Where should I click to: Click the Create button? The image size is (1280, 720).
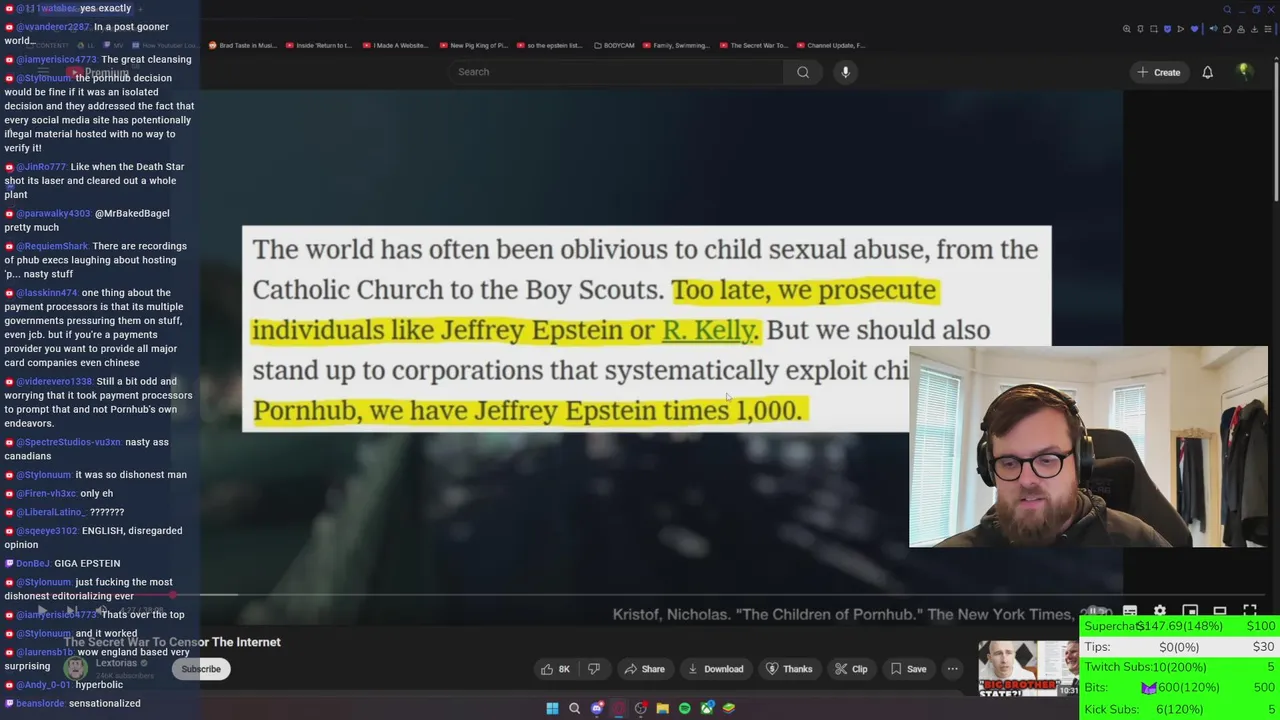[x=1158, y=72]
